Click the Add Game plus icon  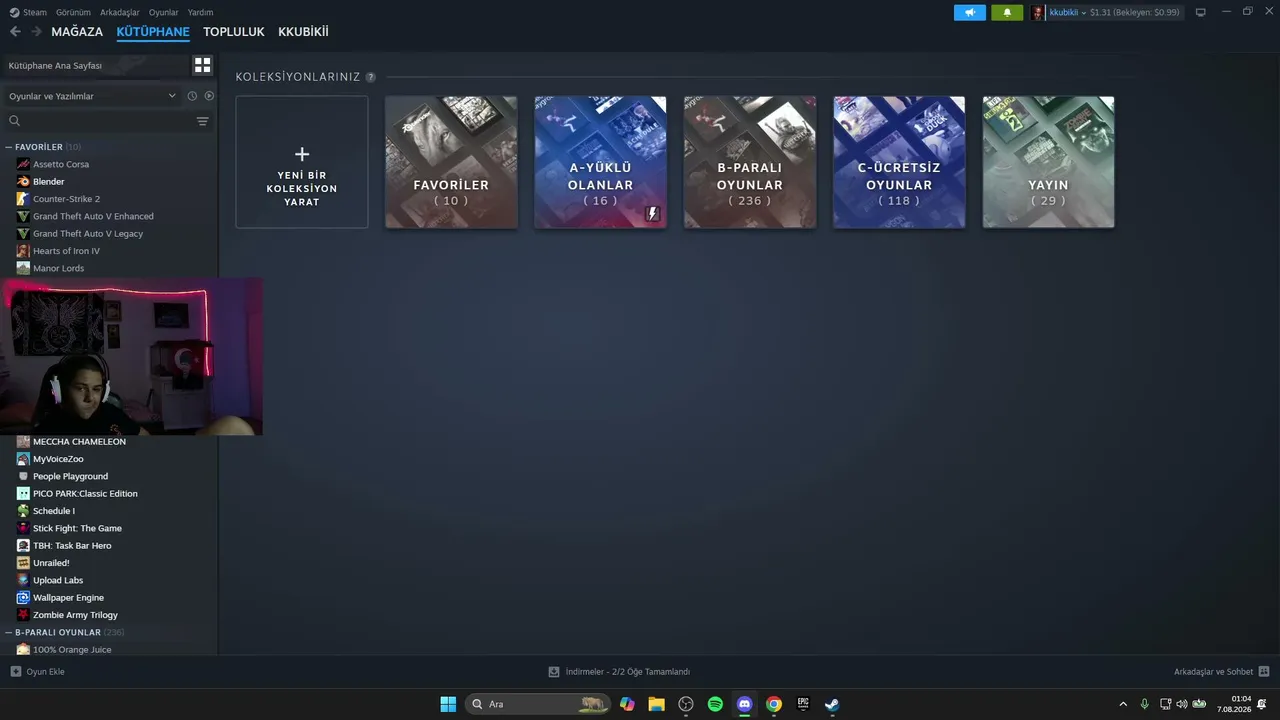pos(15,671)
